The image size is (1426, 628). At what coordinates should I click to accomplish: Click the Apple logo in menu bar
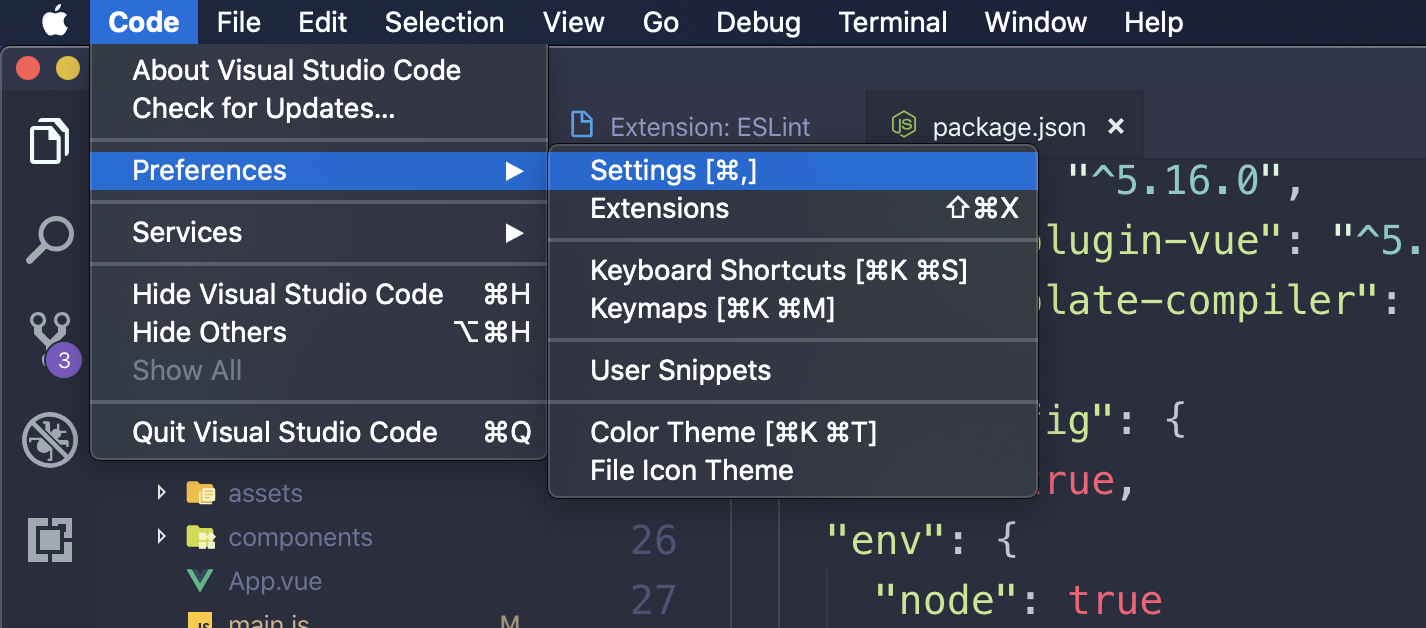click(x=55, y=22)
